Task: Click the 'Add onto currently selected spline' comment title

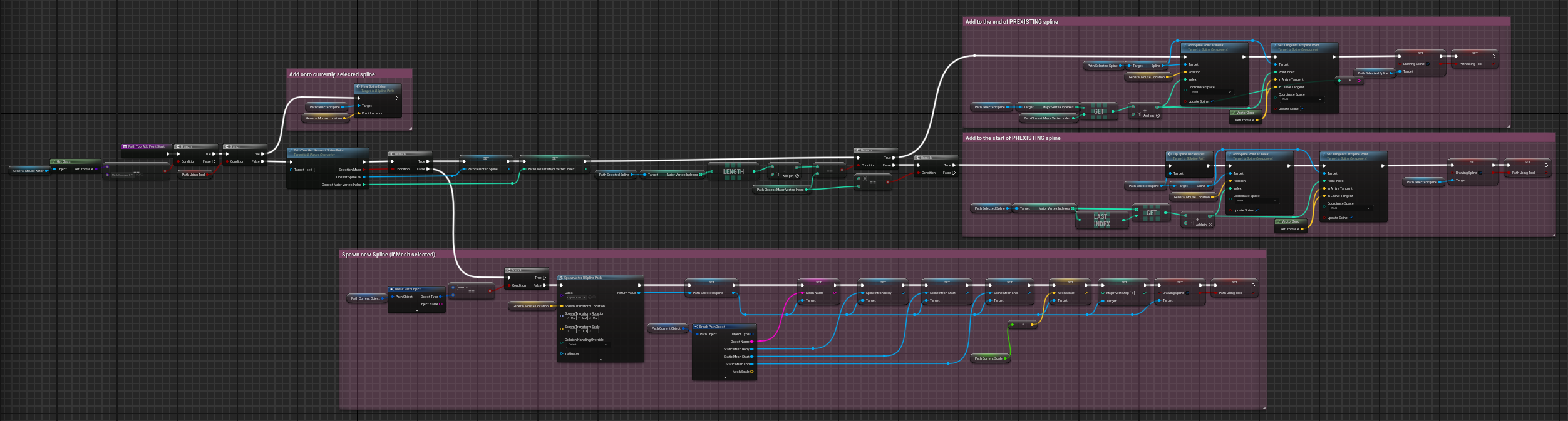Action: (x=332, y=74)
